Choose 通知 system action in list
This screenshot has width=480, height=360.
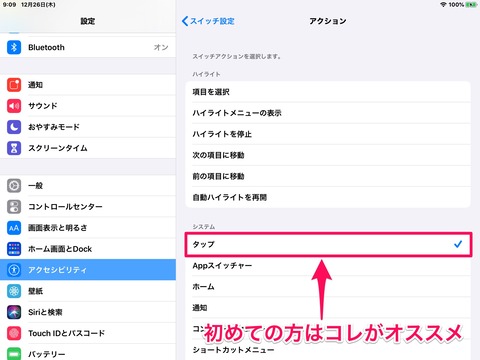pos(328,308)
